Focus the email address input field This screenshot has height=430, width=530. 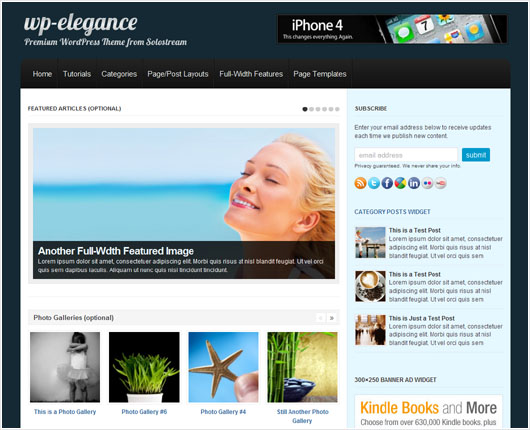point(406,155)
